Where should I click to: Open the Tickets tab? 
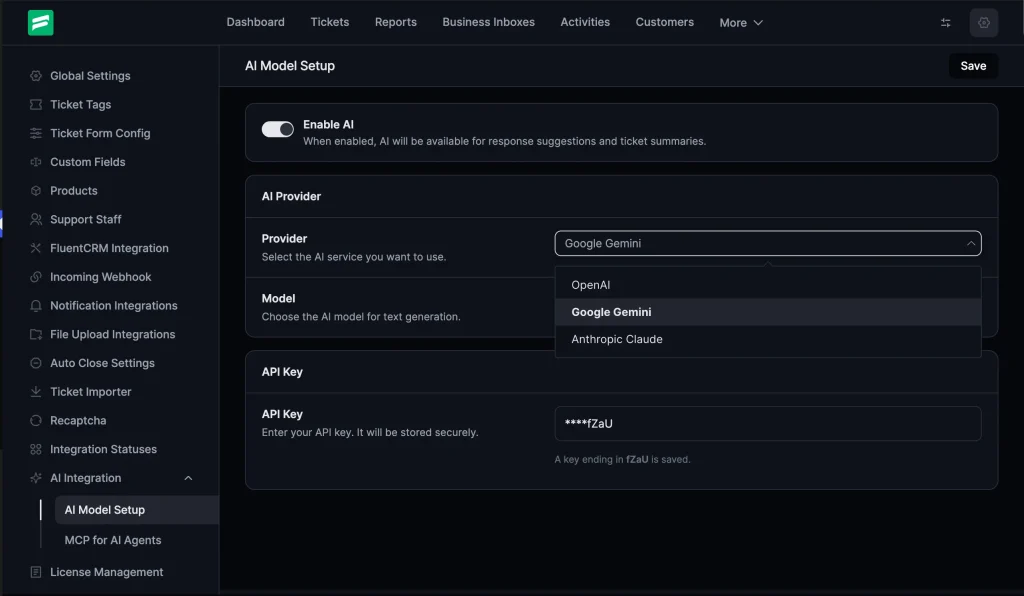[x=330, y=22]
